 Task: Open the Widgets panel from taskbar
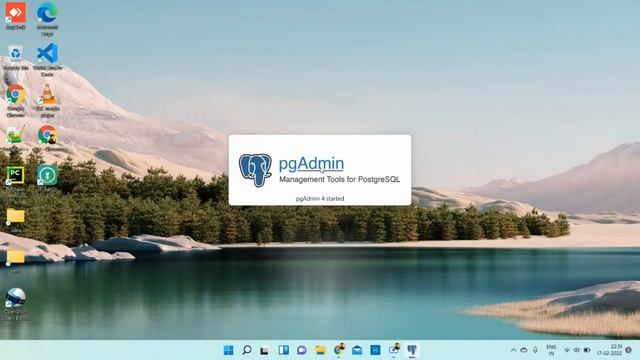pyautogui.click(x=283, y=350)
